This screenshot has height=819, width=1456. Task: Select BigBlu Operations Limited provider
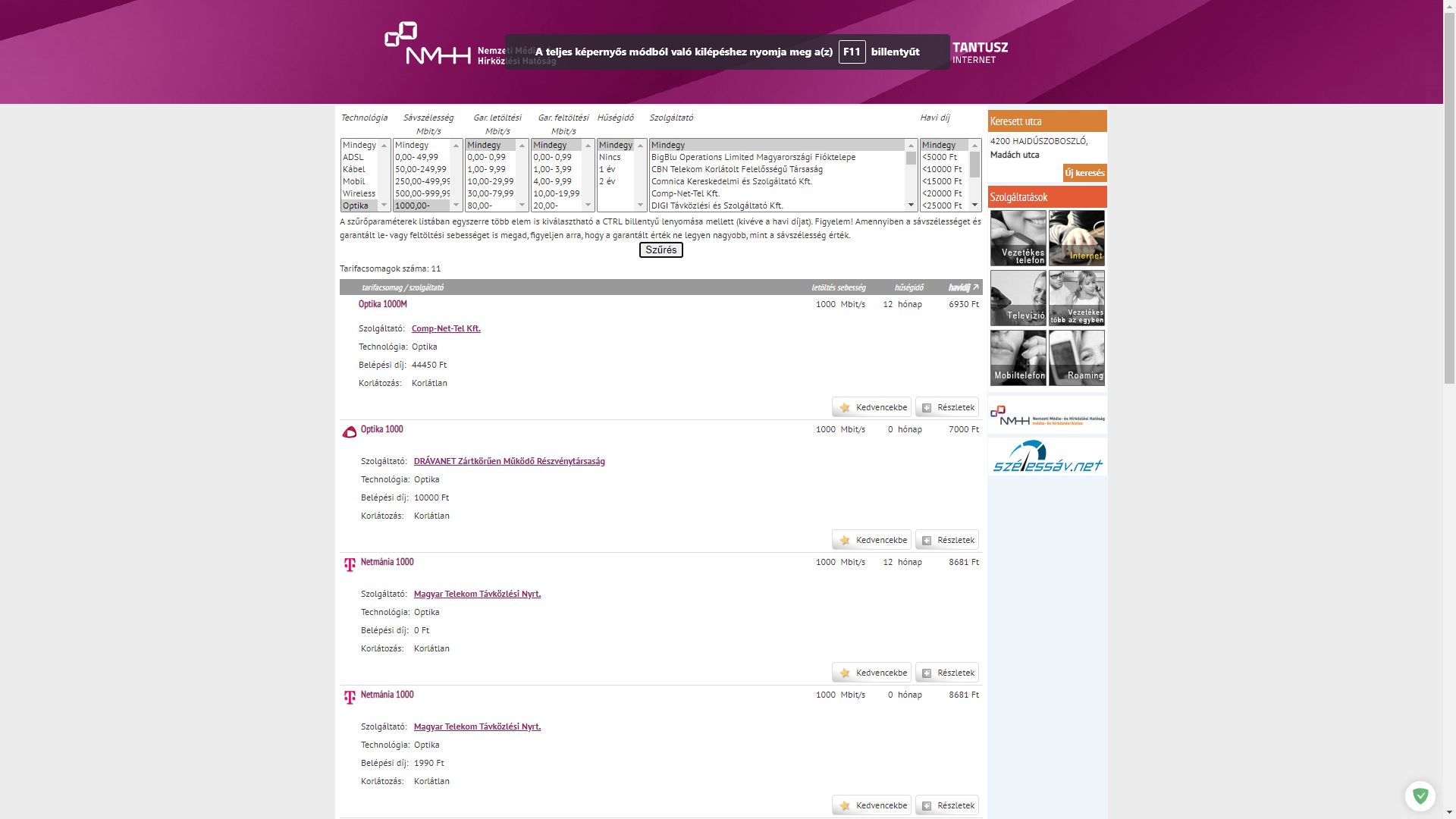[777, 157]
